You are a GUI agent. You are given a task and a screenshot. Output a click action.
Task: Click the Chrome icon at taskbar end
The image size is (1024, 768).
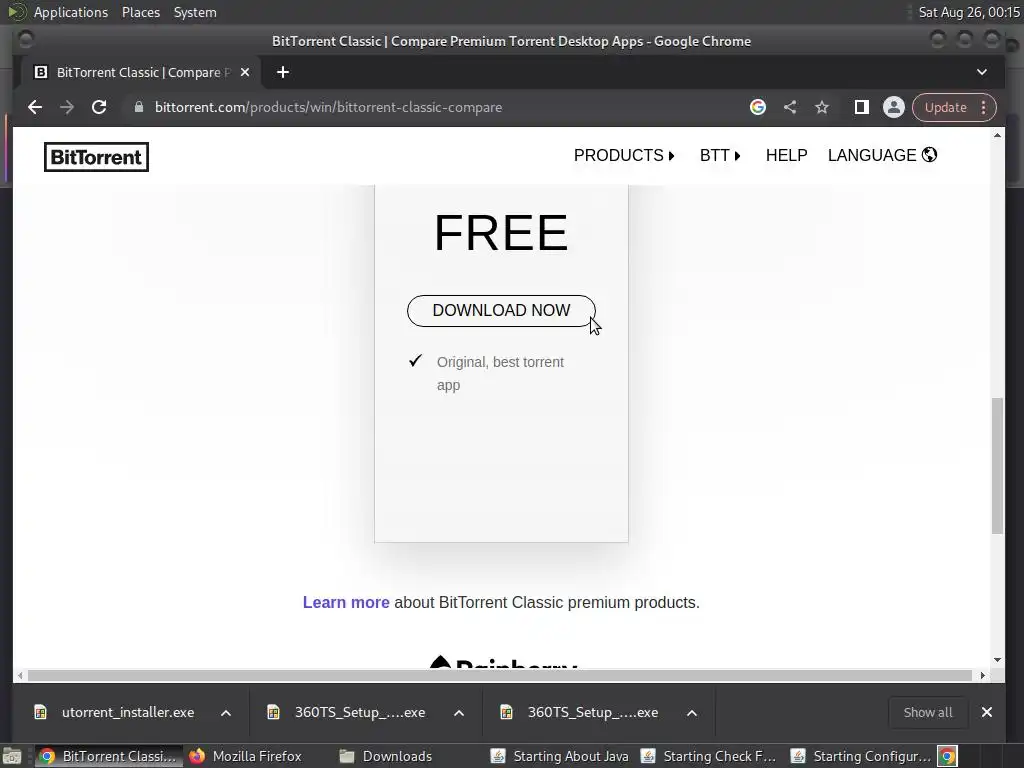click(x=948, y=756)
